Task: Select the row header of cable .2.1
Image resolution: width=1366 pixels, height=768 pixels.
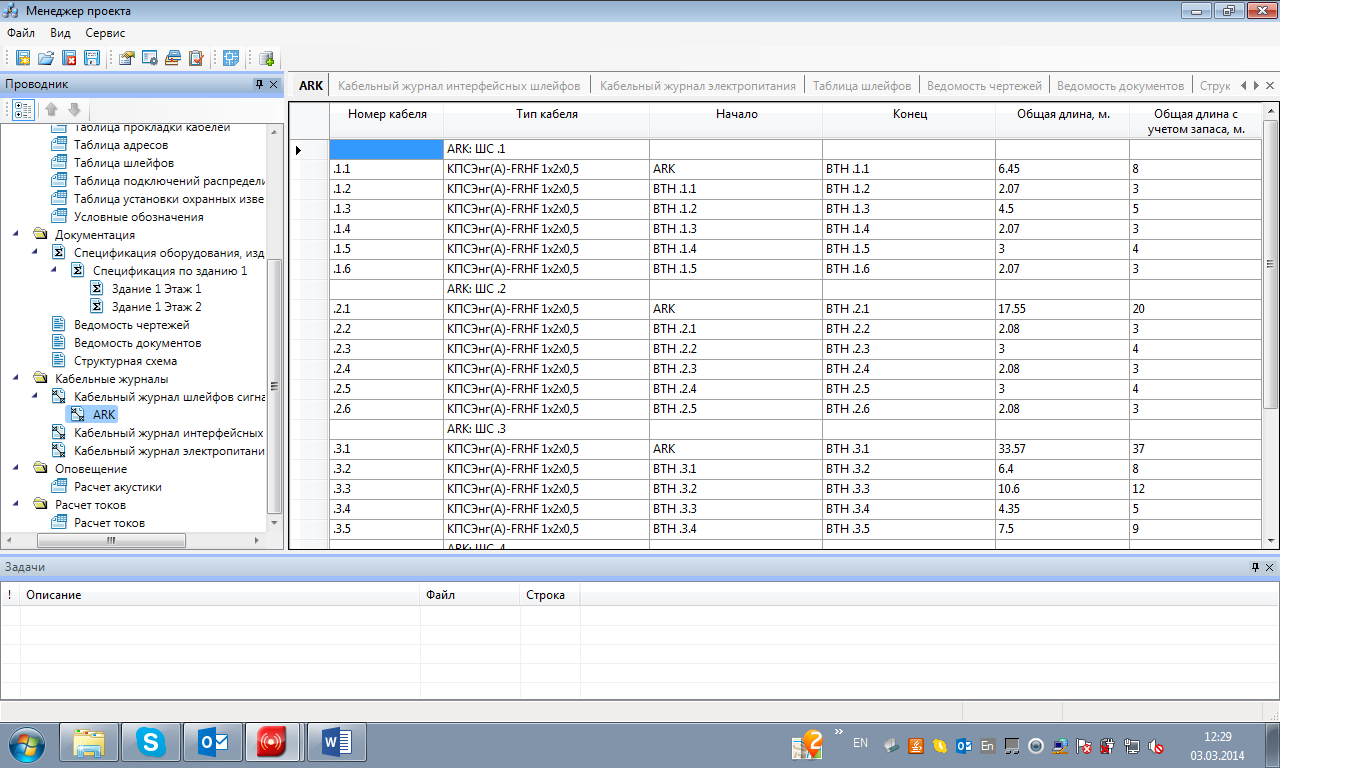Action: (309, 309)
